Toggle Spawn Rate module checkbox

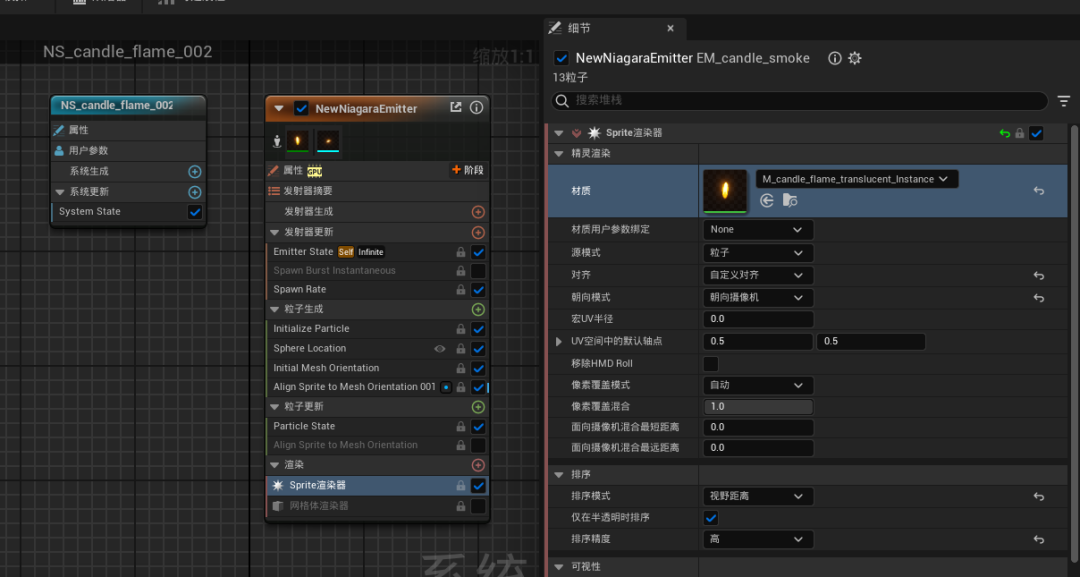pos(478,290)
